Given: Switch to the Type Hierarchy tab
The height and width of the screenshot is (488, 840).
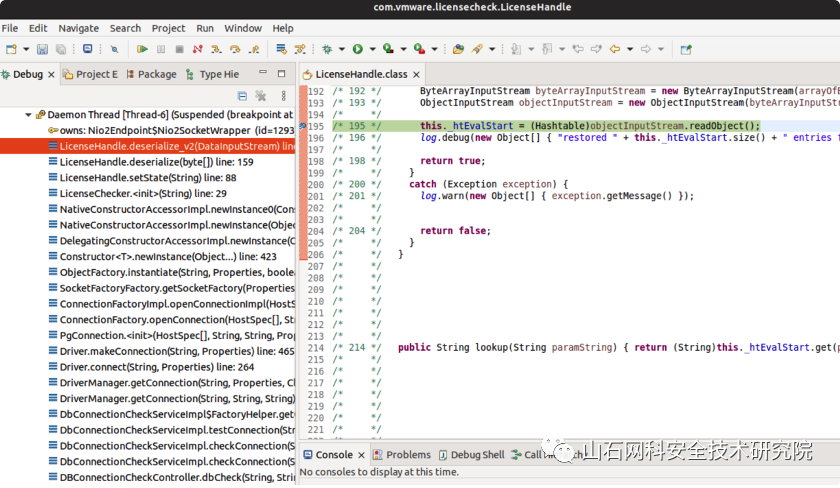Looking at the screenshot, I should pos(212,74).
